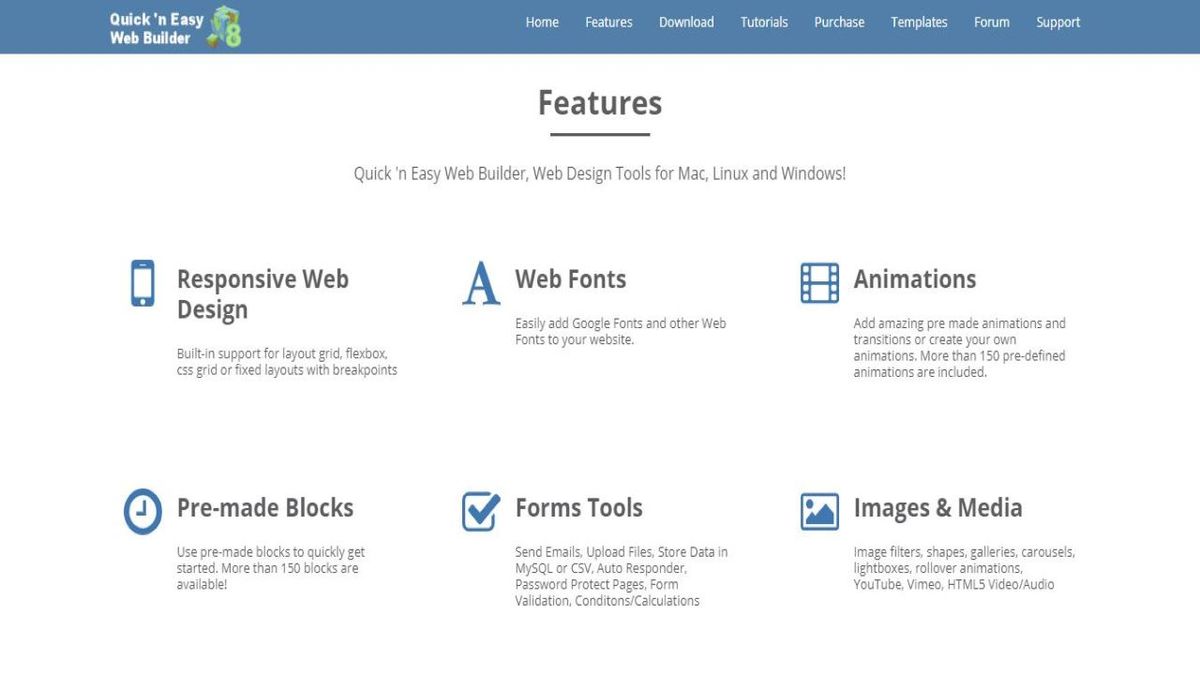Image resolution: width=1200 pixels, height=675 pixels.
Task: Open the Purchase page
Action: tap(839, 22)
